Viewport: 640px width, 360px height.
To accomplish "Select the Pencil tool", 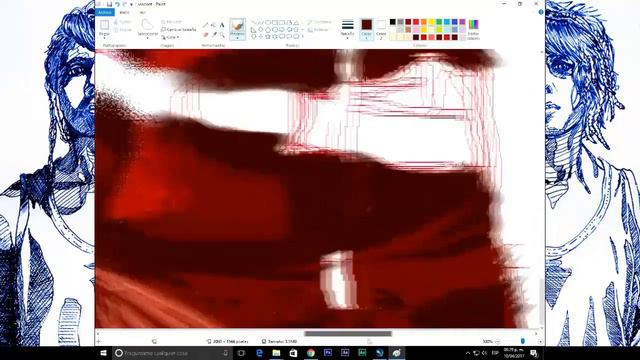I will (206, 25).
